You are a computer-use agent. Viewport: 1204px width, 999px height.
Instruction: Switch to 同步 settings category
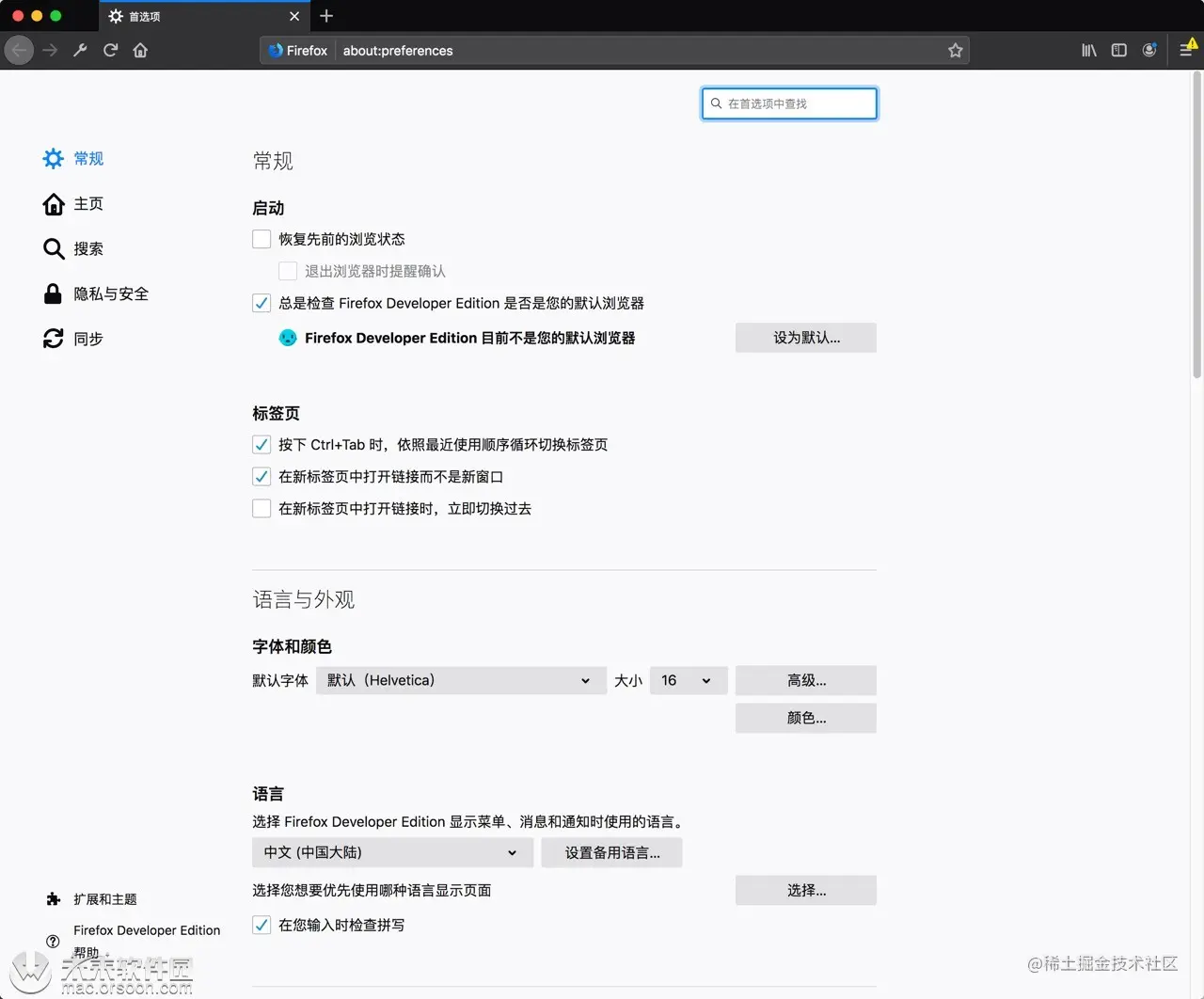[88, 339]
